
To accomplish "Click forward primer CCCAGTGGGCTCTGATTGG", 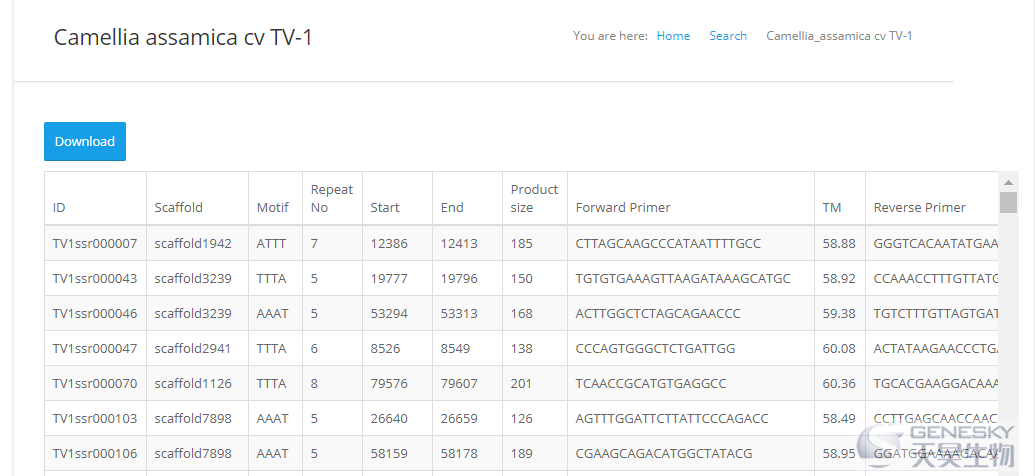I will 655,349.
